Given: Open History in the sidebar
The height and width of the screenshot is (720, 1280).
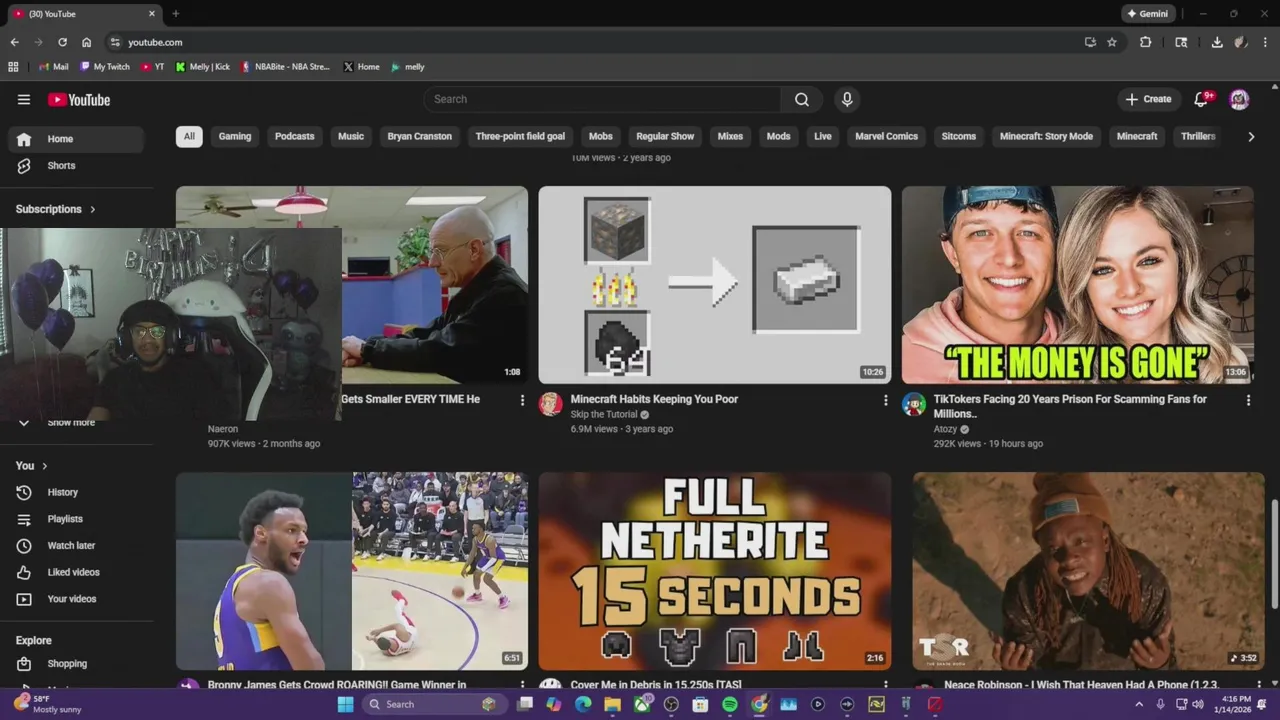Looking at the screenshot, I should [x=76, y=492].
